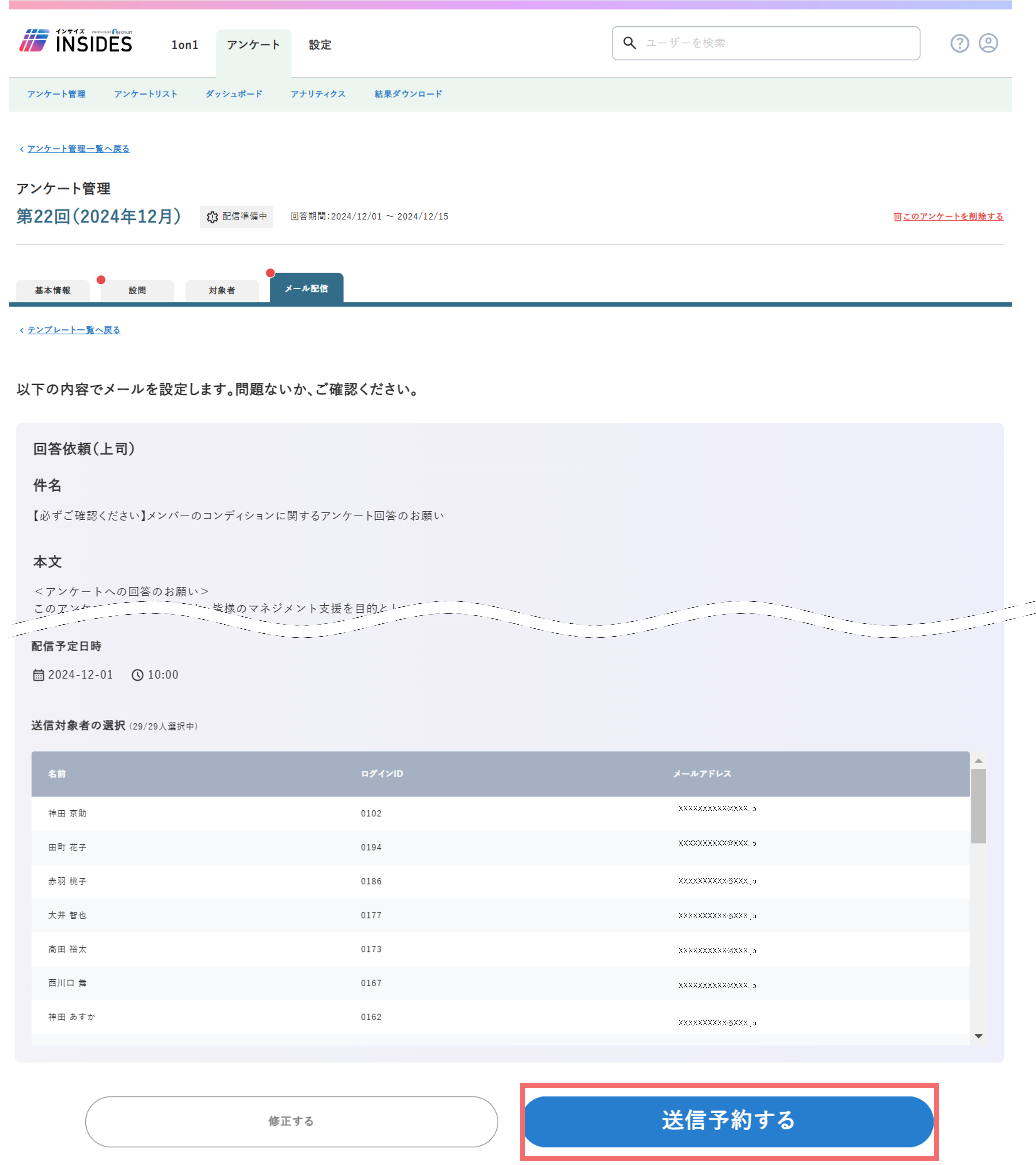Click the INSIDES logo

[76, 41]
